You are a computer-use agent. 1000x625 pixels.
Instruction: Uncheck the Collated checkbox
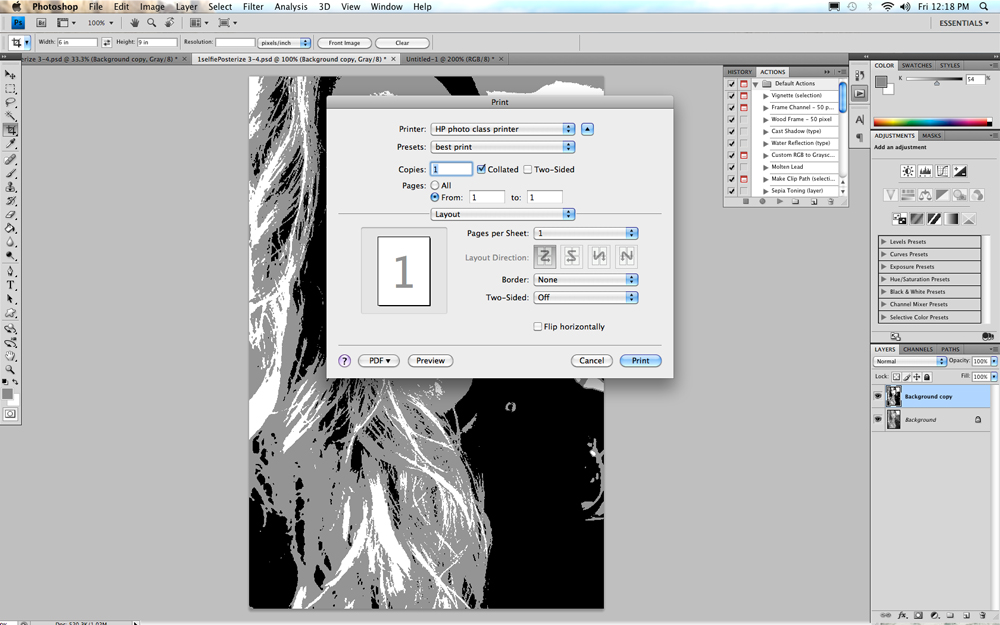point(482,169)
